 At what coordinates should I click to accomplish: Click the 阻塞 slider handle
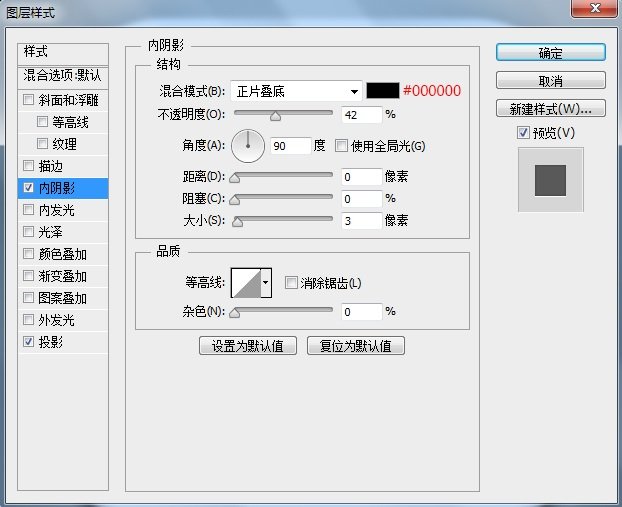tap(235, 200)
